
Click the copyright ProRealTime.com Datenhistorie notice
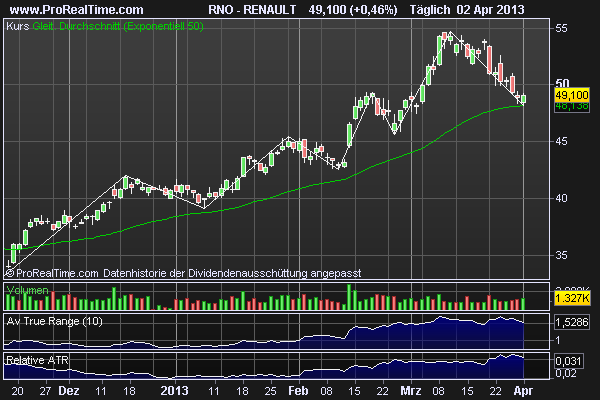pos(183,273)
